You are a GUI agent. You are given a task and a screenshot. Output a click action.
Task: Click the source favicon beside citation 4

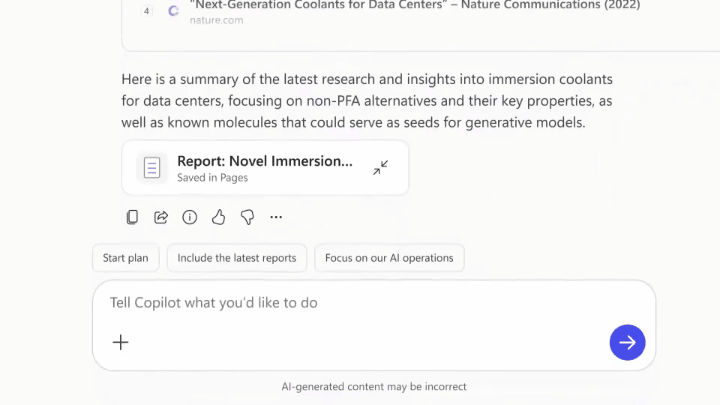[173, 11]
